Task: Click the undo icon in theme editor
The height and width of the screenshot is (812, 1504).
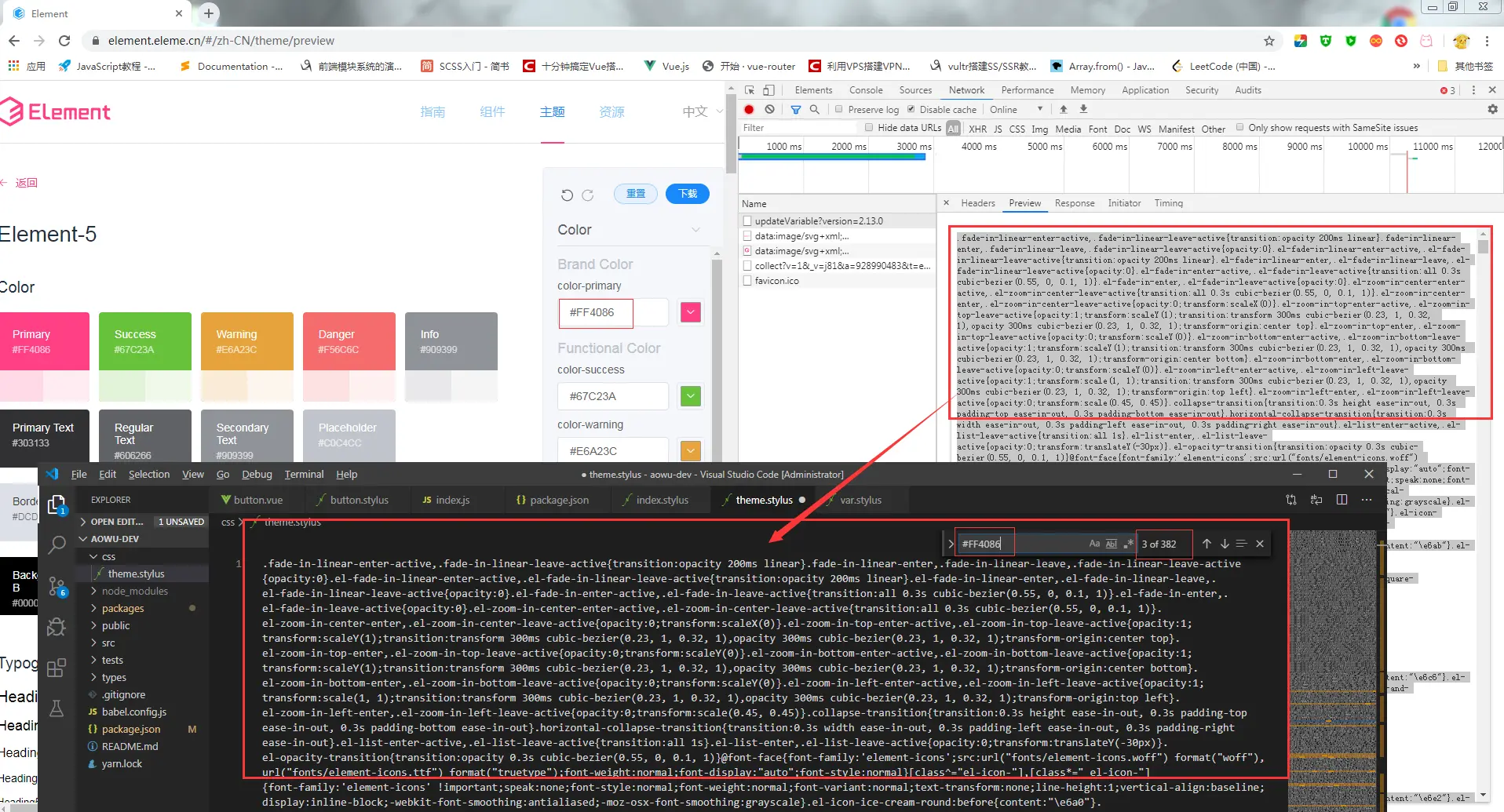Action: [x=567, y=195]
